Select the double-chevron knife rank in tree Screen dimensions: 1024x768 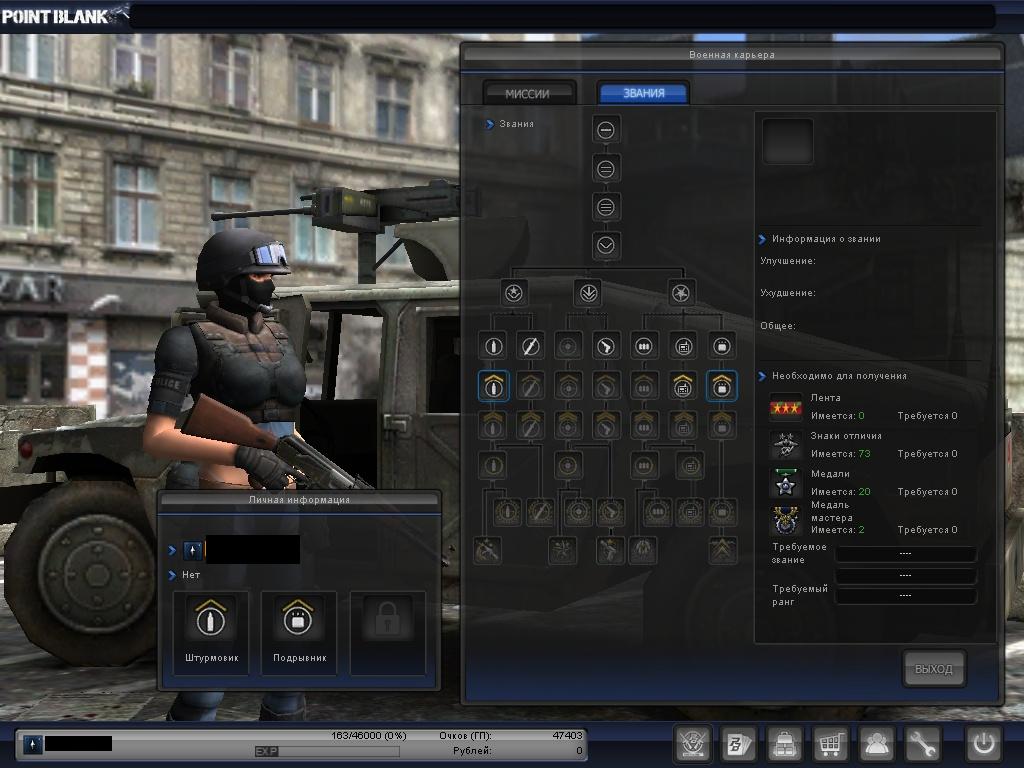(530, 425)
